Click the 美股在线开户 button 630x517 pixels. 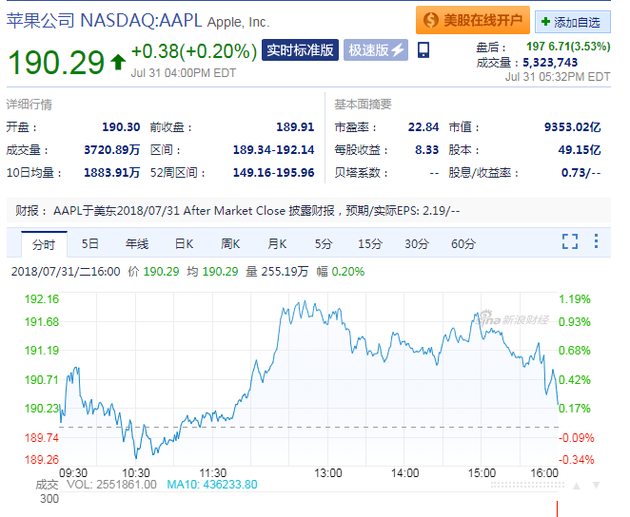coord(472,20)
